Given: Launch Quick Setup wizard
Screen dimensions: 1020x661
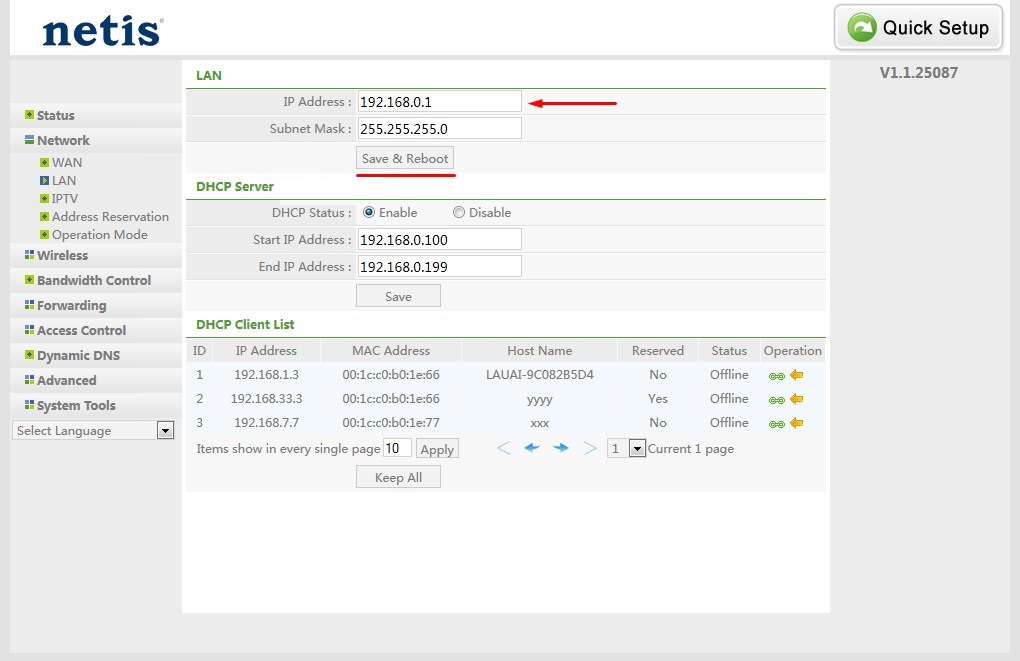Looking at the screenshot, I should [918, 28].
